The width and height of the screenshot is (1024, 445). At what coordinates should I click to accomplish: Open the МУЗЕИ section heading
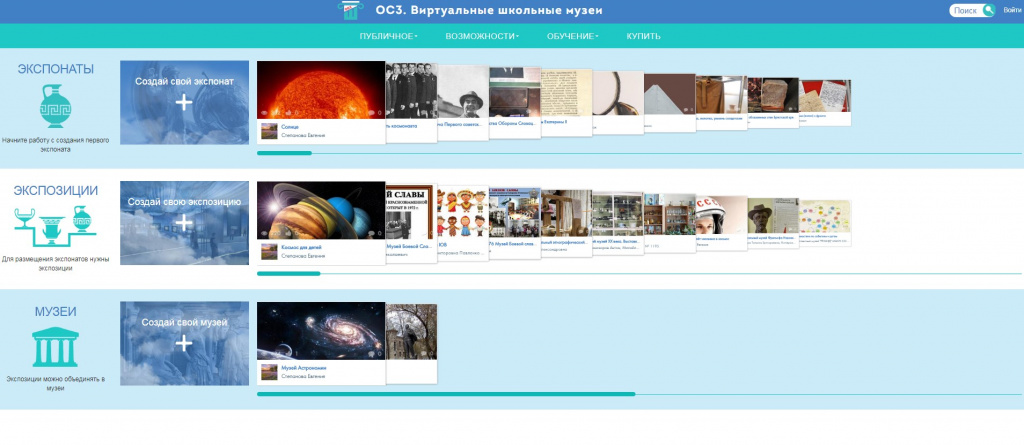56,312
